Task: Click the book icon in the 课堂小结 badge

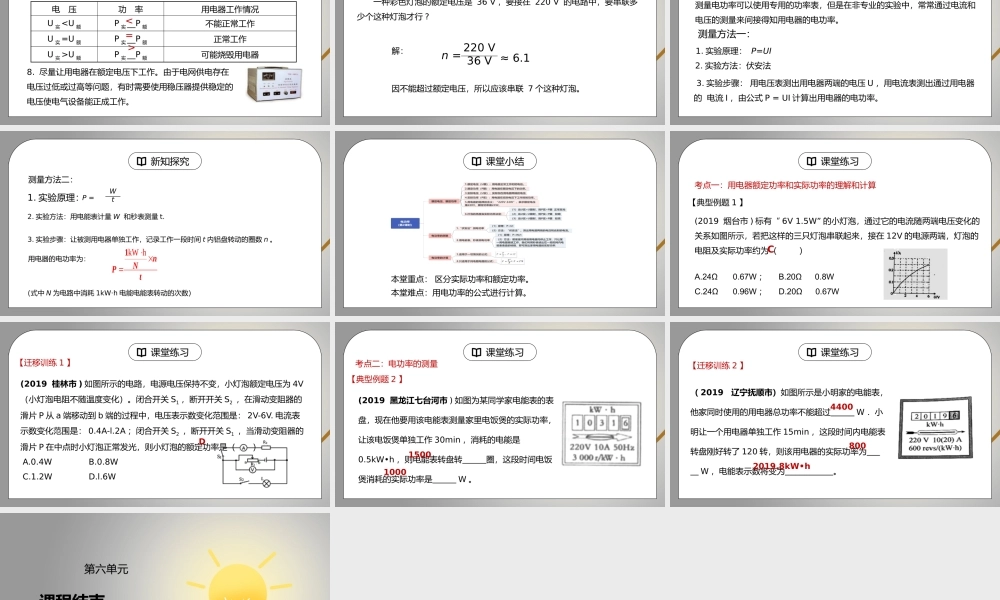Action: point(476,161)
